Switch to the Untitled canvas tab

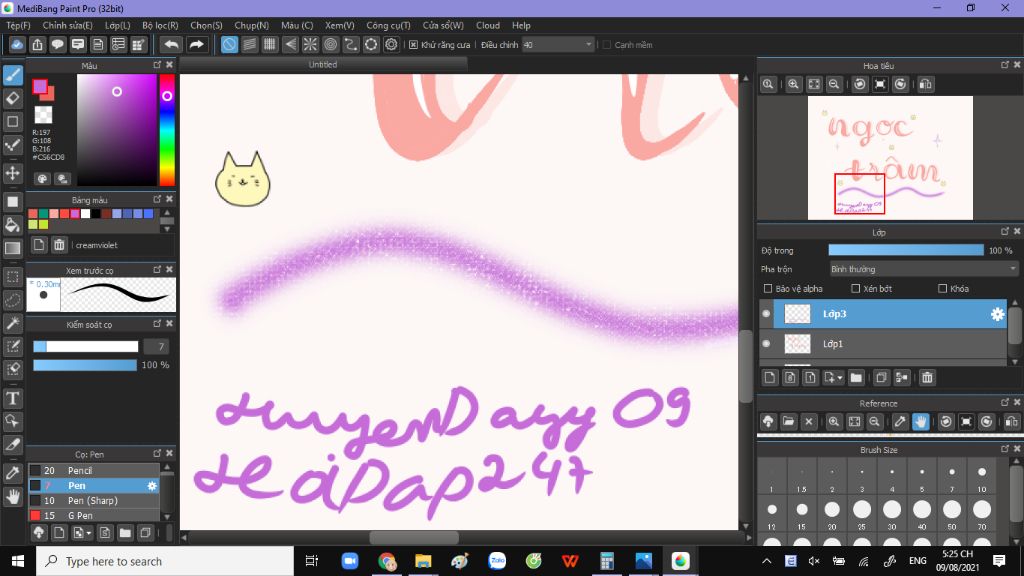pos(323,65)
